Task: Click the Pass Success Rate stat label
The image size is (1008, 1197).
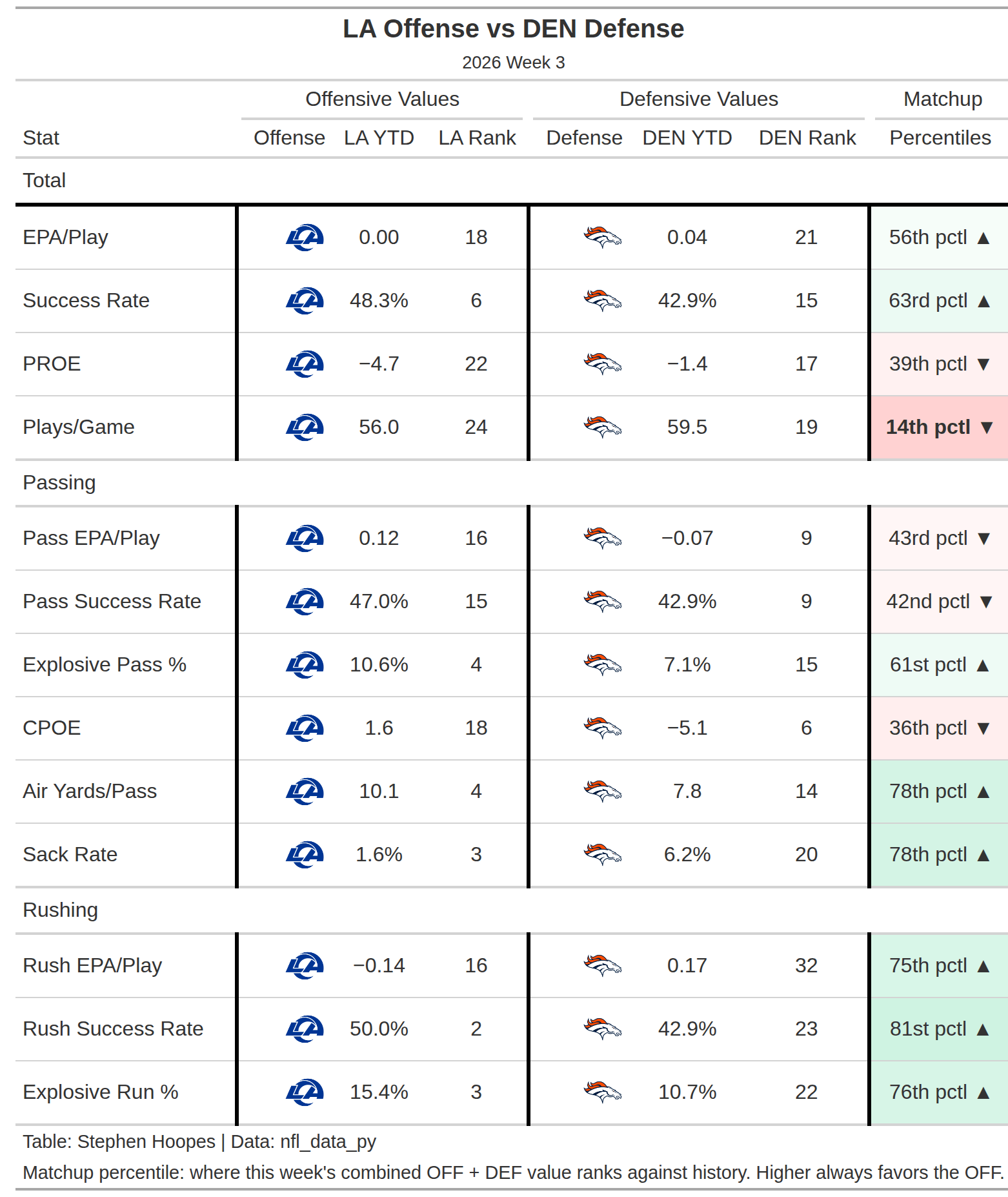Action: (112, 601)
